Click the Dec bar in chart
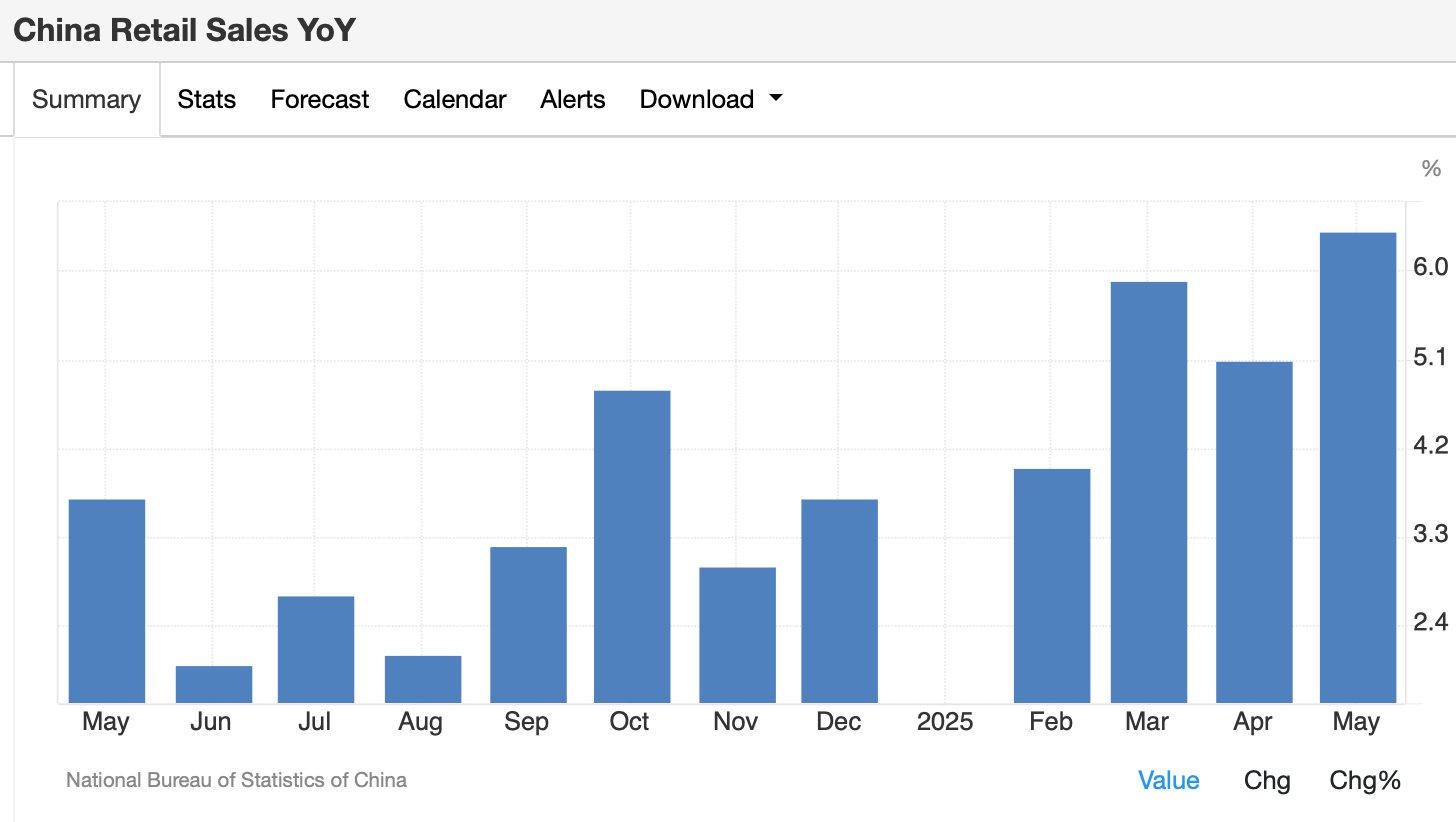 pos(840,601)
